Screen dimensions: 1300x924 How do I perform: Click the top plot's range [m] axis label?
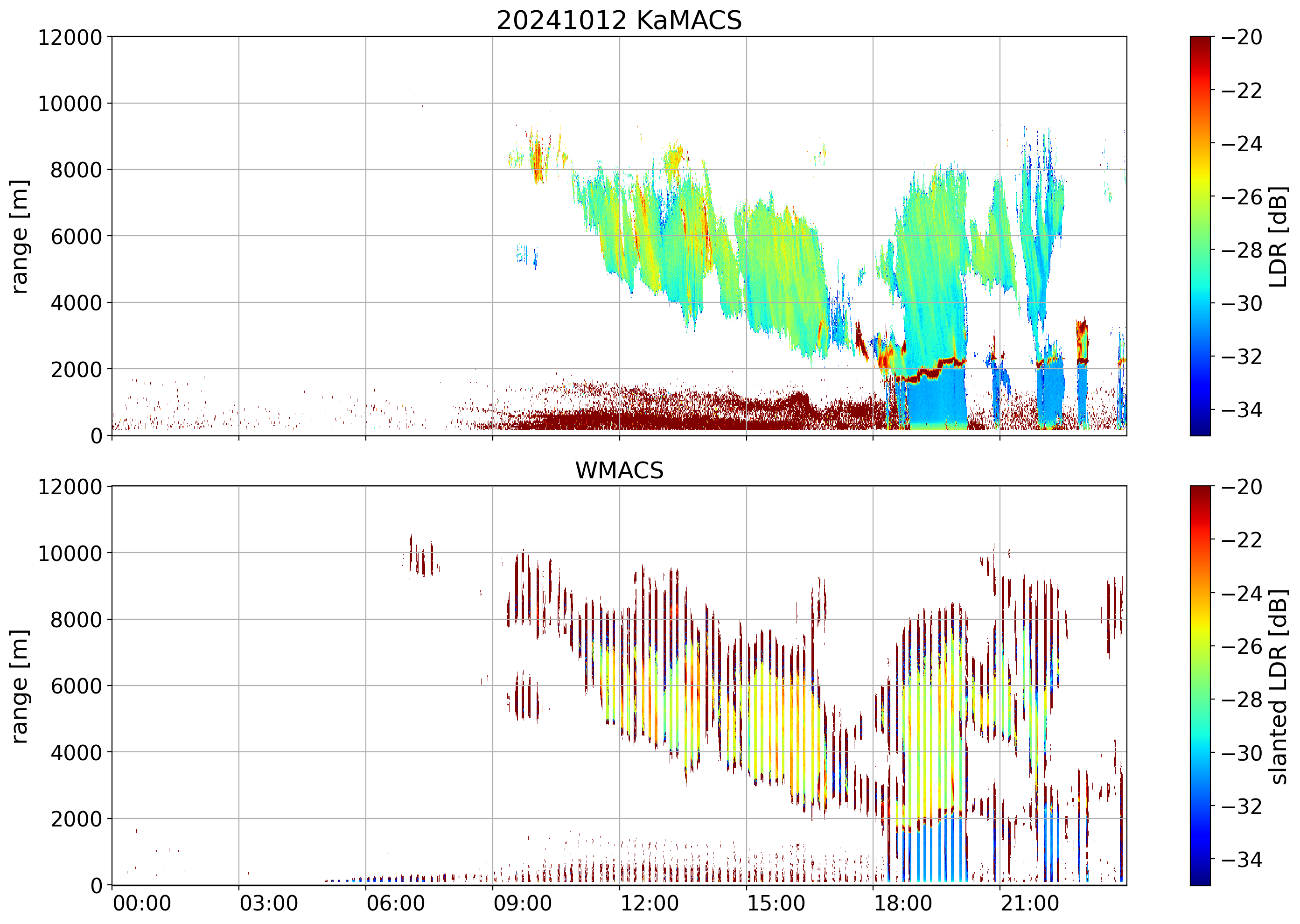point(19,236)
